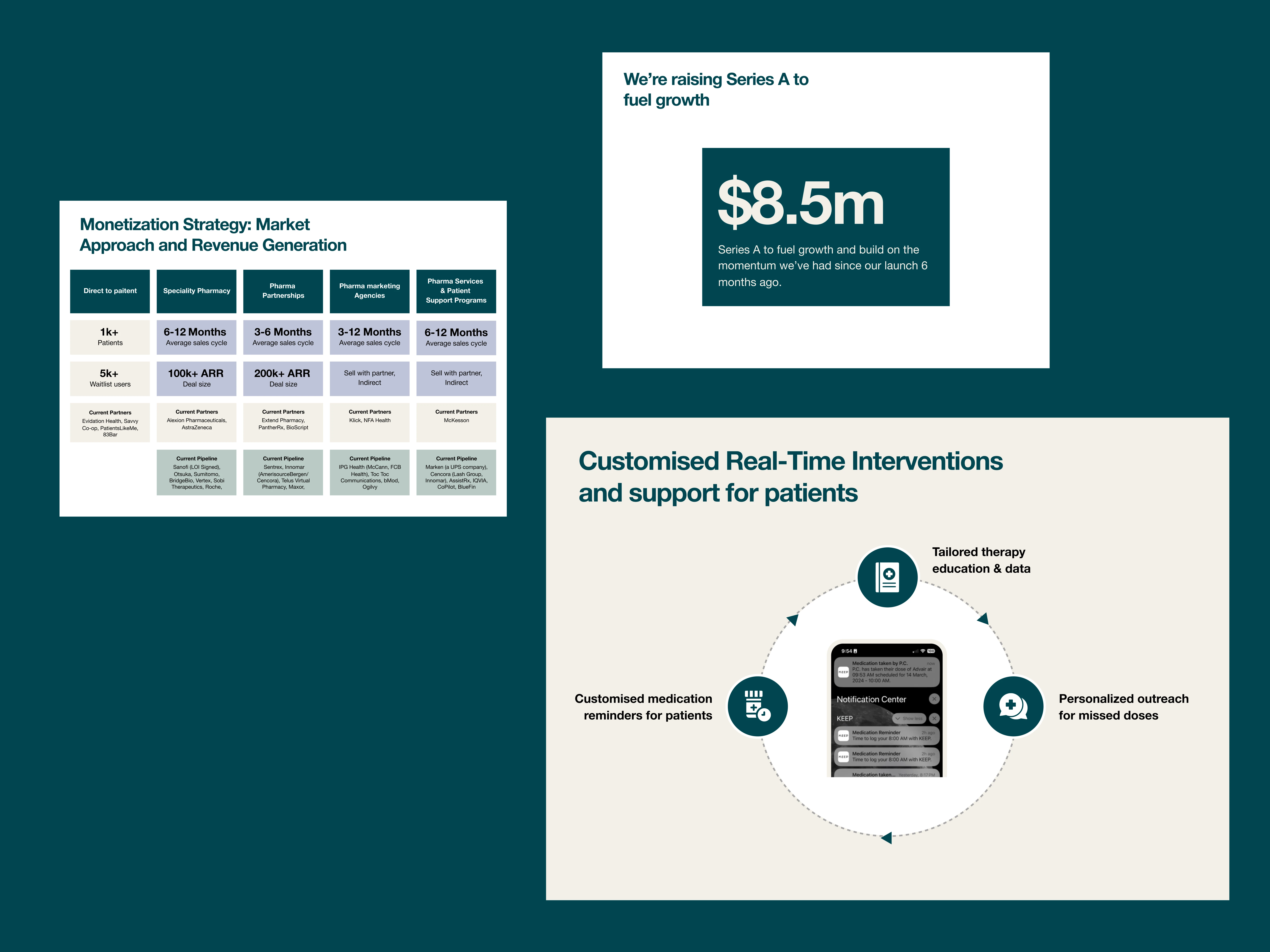Click Current Partners cell listing Alexion Pharmaceuticals
Image resolution: width=1270 pixels, height=952 pixels.
[x=196, y=422]
